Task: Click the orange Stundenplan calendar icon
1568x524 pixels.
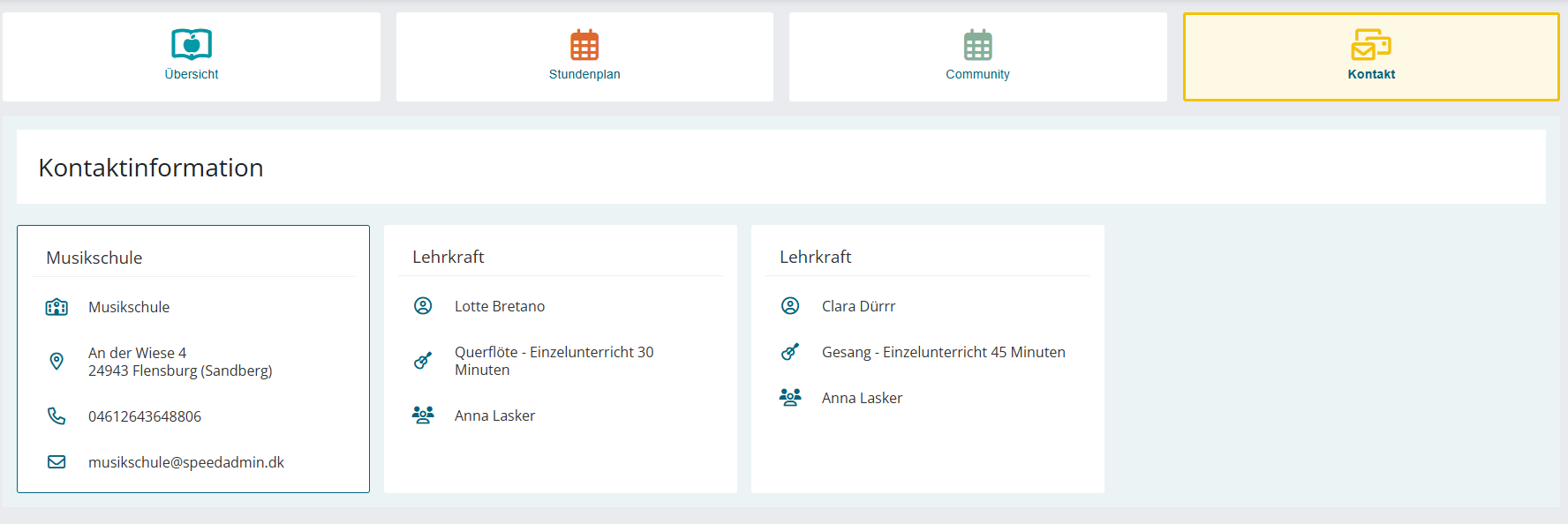Action: 584,44
